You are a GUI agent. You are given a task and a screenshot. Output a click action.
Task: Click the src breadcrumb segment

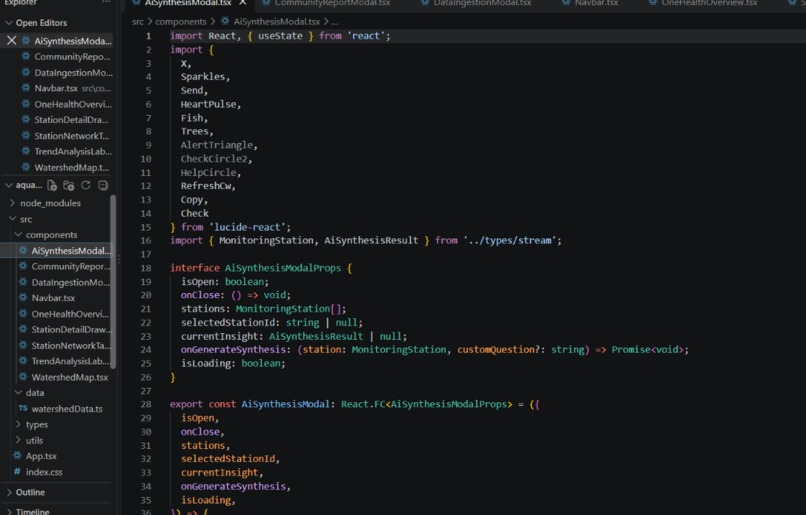click(138, 22)
